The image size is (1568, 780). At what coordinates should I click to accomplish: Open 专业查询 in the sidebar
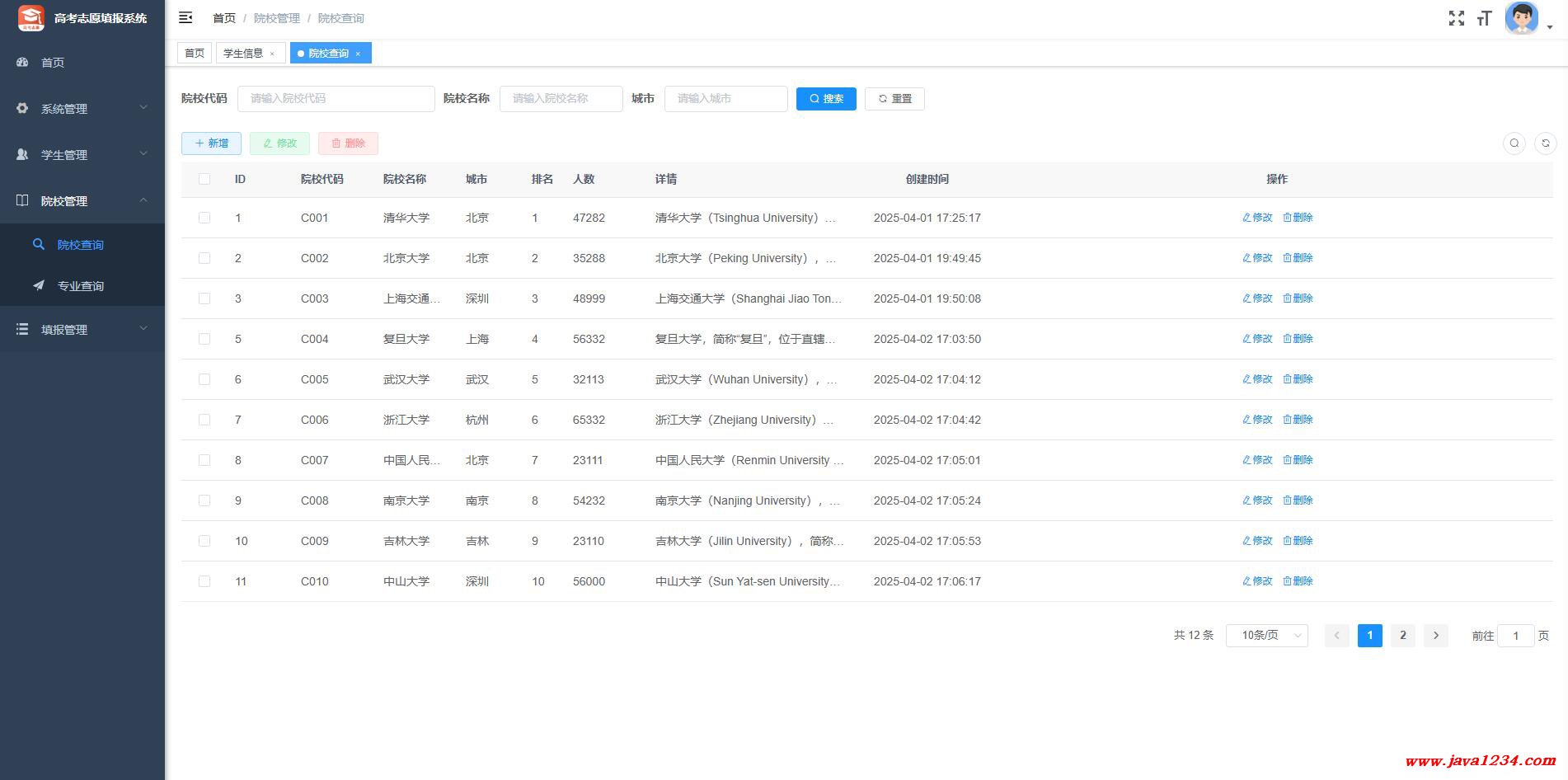click(81, 286)
